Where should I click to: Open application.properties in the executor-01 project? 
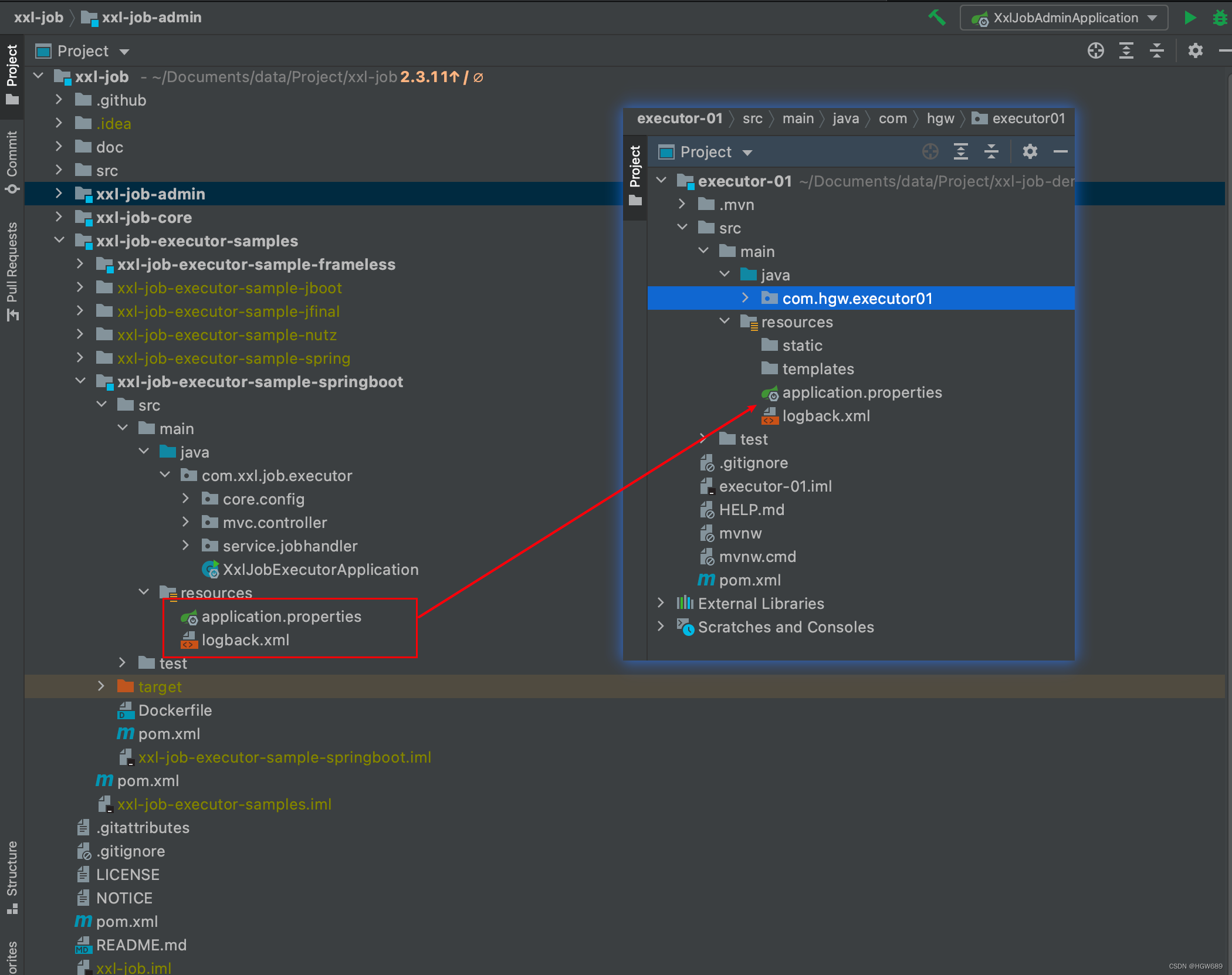point(862,392)
